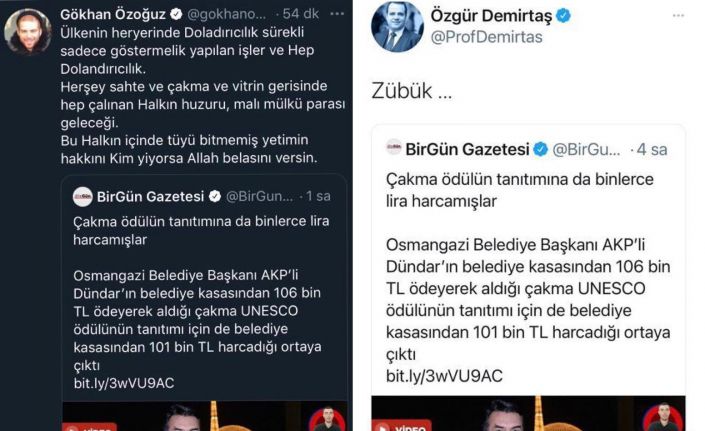
Task: Open BirGün Gazetesi name in light quote
Action: [467, 149]
